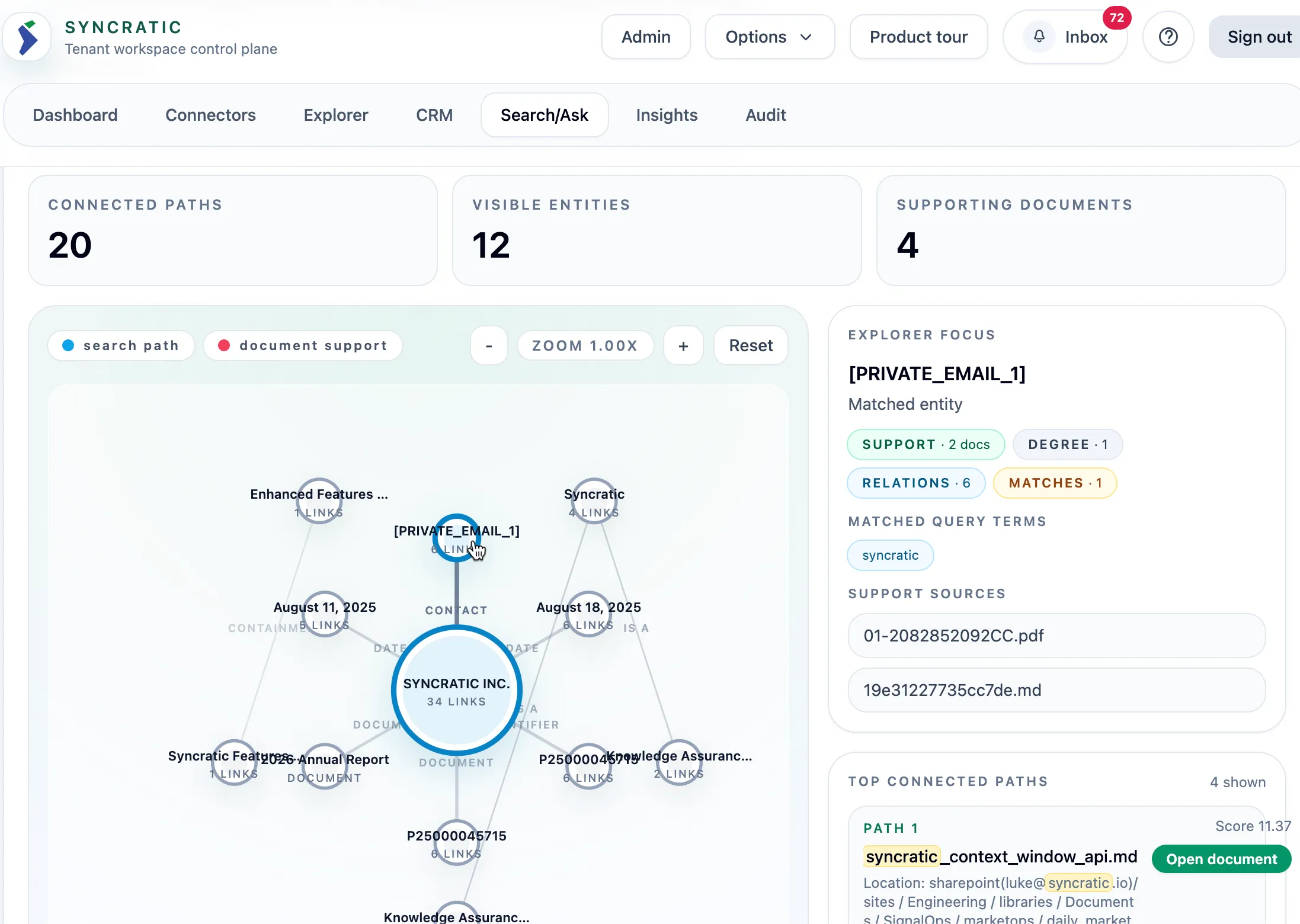Screen dimensions: 1300x924
Task: Click the SUPPORT · 2 docs badge
Action: click(x=926, y=444)
